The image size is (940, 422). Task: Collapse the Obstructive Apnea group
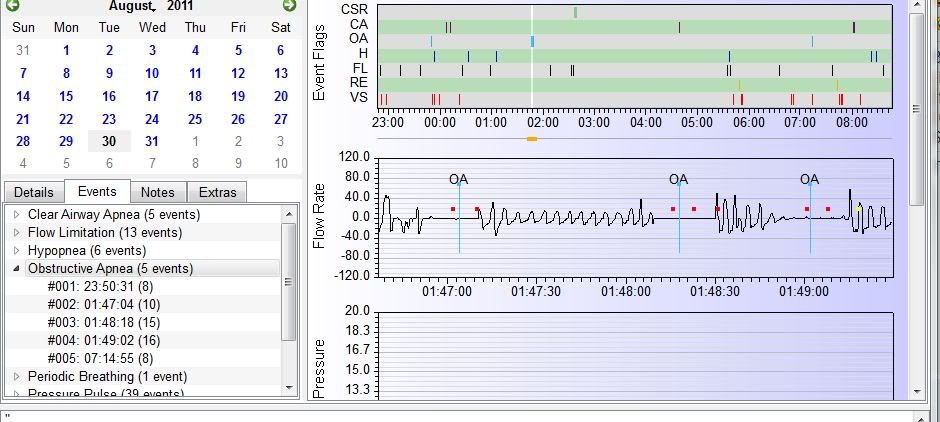point(16,269)
